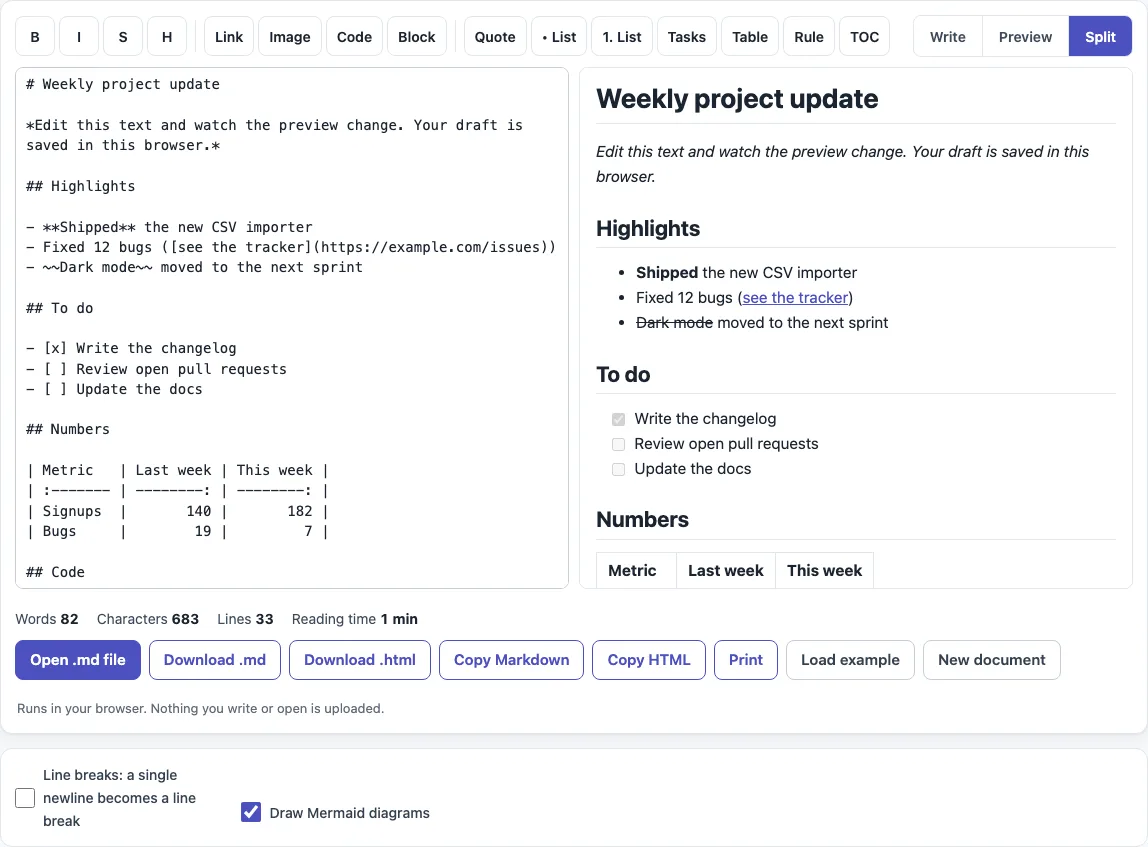Click the '# Weekly project update' editor line
Viewport: 1148px width, 847px height.
(x=123, y=84)
